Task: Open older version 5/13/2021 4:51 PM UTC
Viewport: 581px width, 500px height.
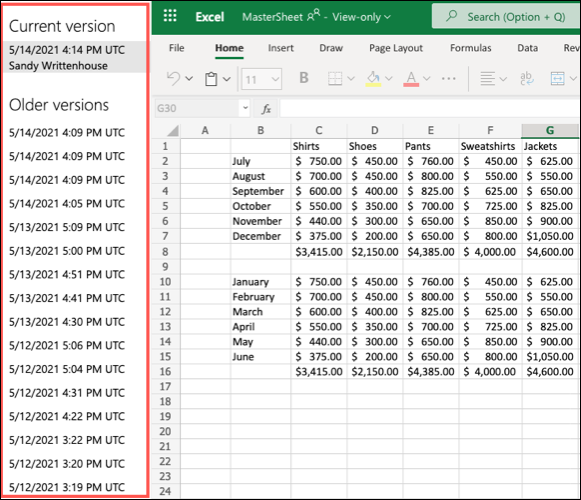Action: (x=67, y=274)
